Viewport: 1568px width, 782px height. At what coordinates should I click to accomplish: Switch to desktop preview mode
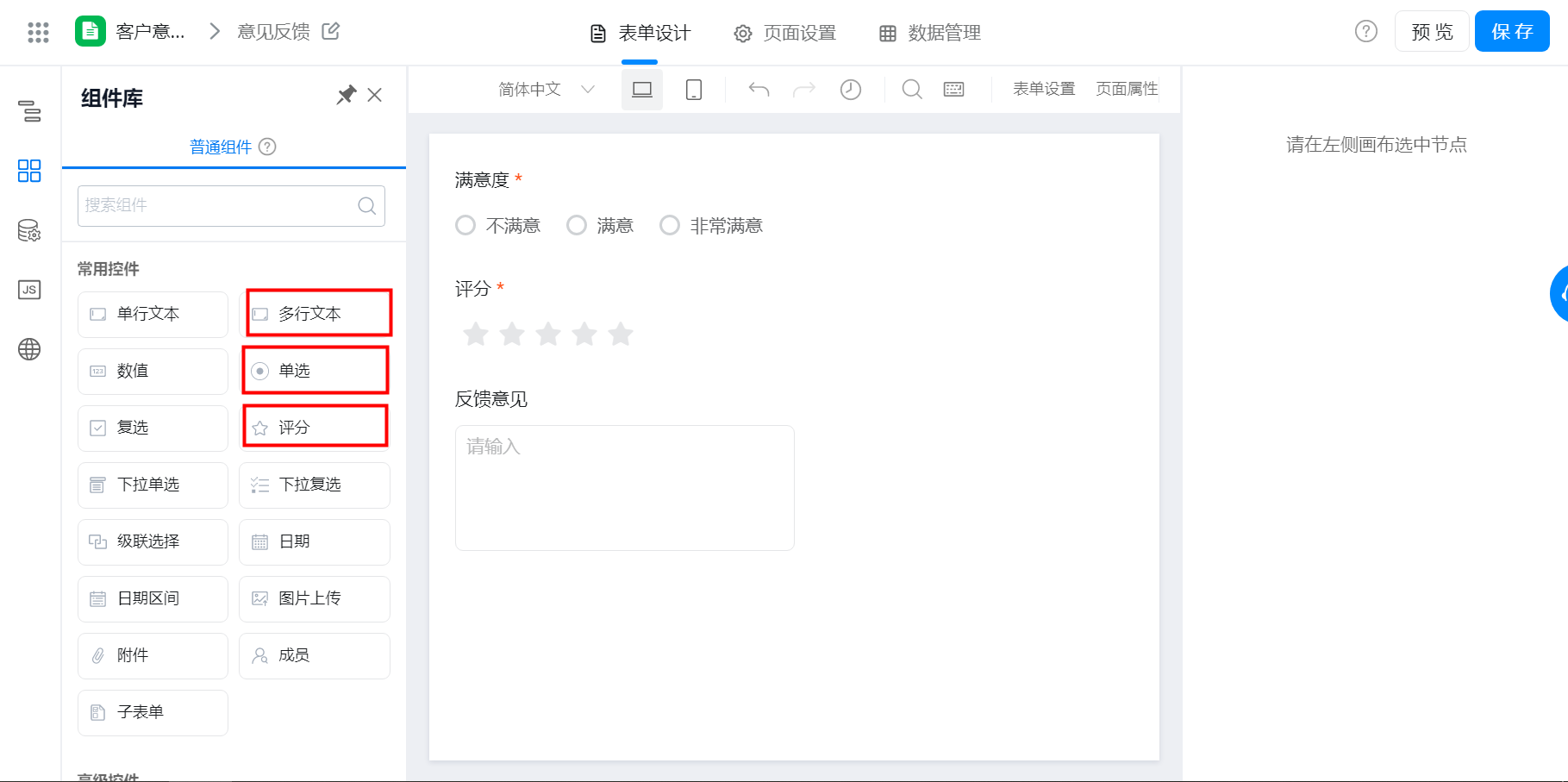point(642,90)
